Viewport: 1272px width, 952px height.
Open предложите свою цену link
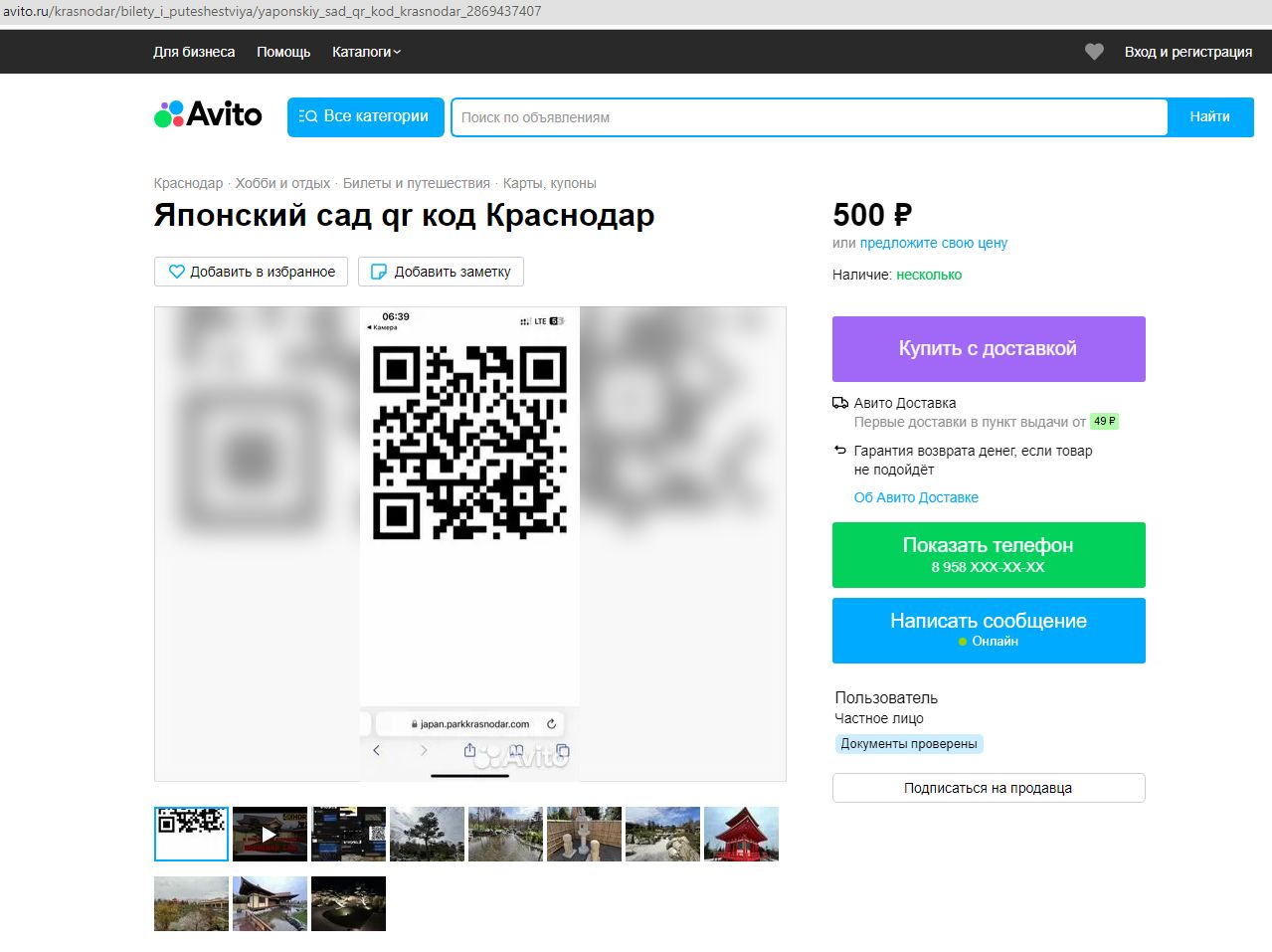coord(933,243)
